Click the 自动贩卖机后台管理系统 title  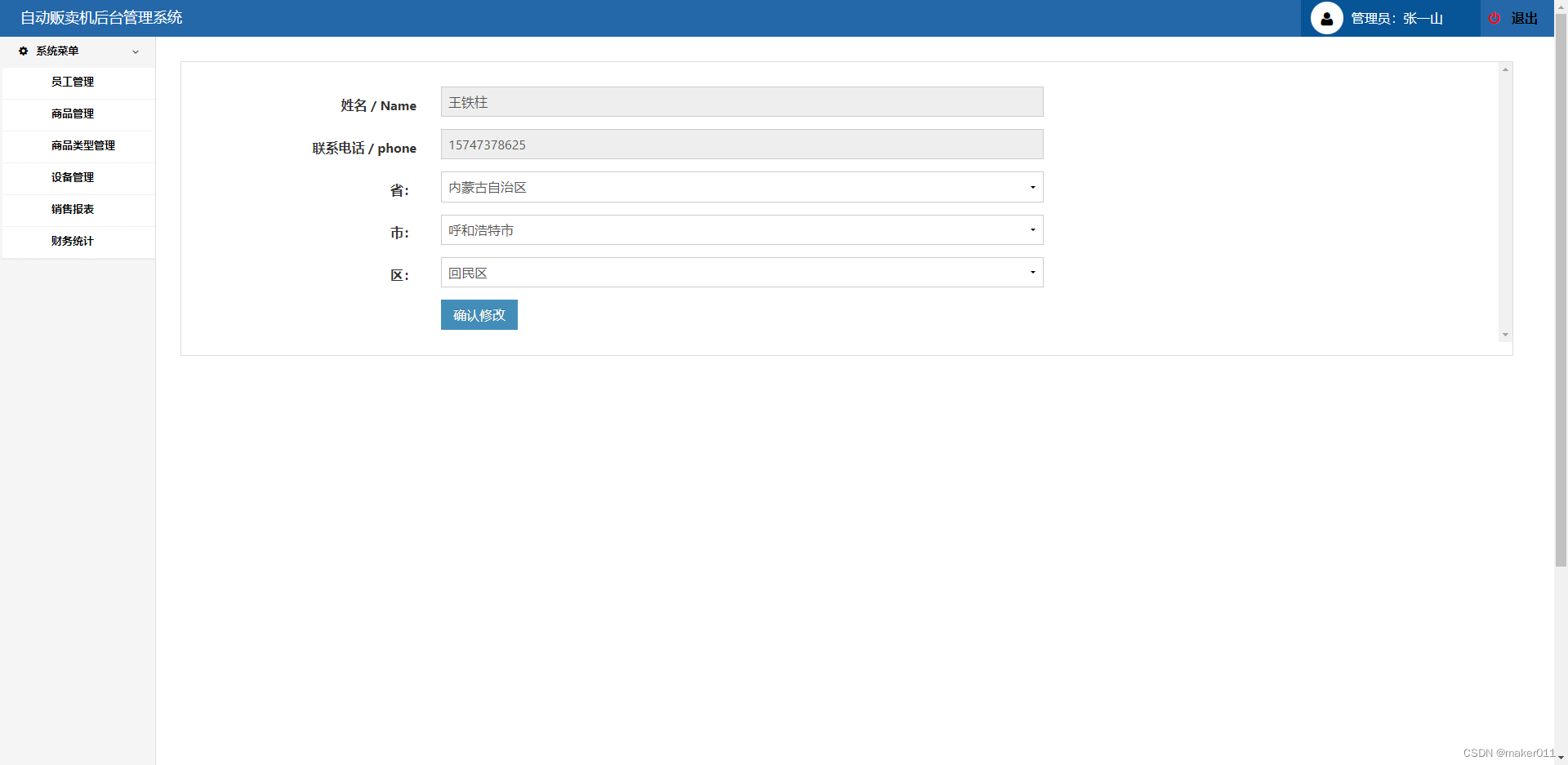pos(101,18)
